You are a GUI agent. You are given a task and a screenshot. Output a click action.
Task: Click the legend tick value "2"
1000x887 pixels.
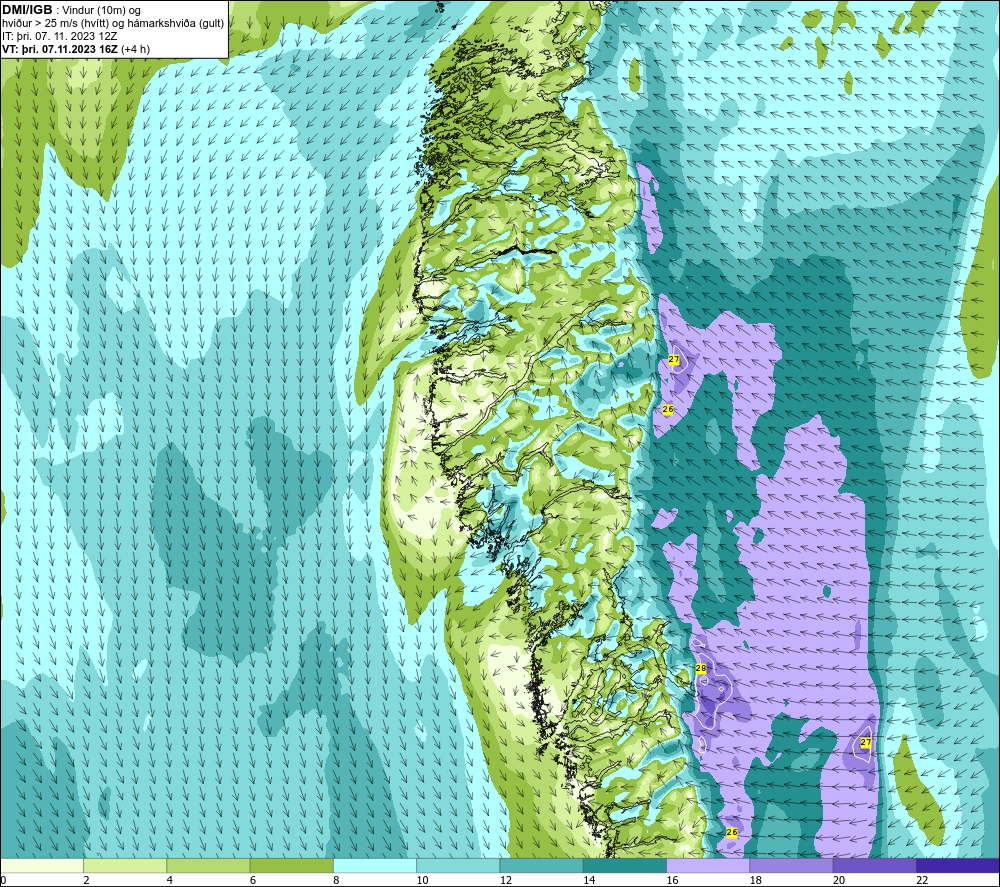pyautogui.click(x=86, y=880)
